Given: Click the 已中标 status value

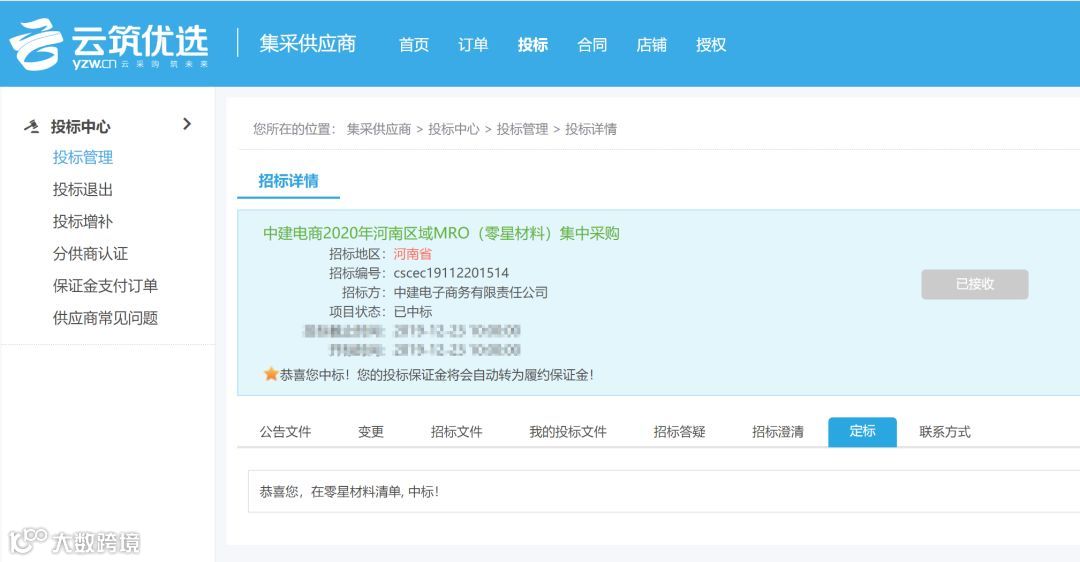Looking at the screenshot, I should [413, 312].
